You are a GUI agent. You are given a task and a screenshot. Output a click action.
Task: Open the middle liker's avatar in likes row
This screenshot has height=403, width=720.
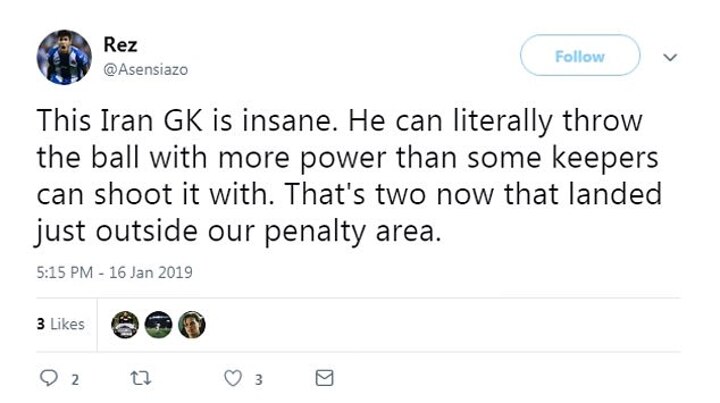(158, 325)
